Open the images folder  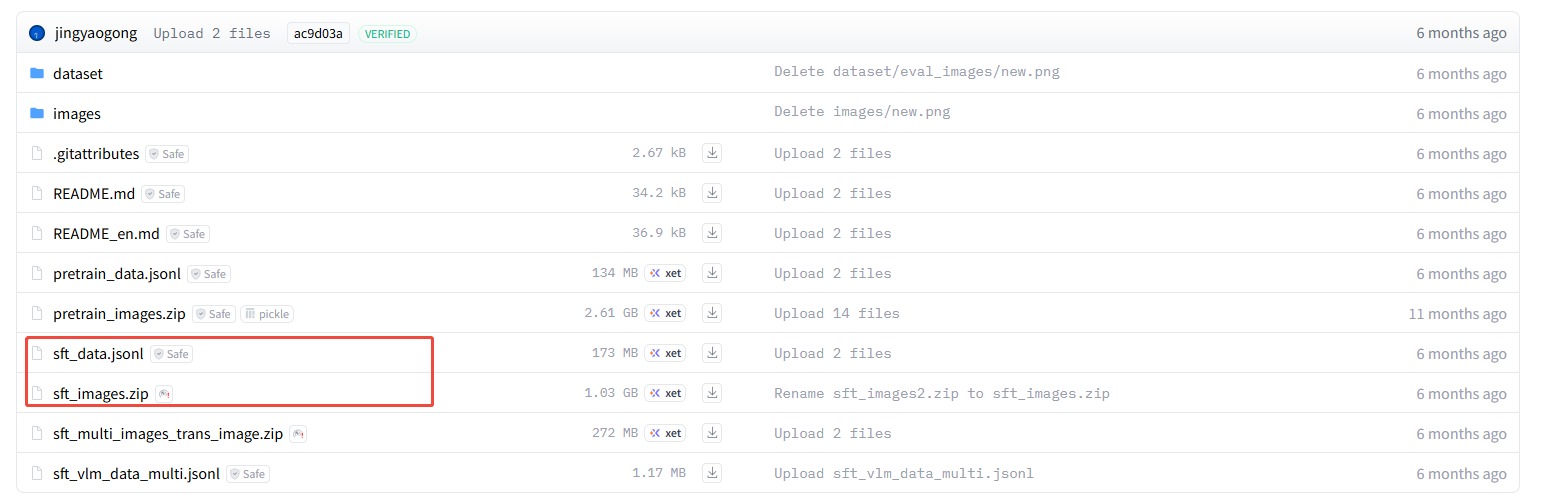click(77, 114)
